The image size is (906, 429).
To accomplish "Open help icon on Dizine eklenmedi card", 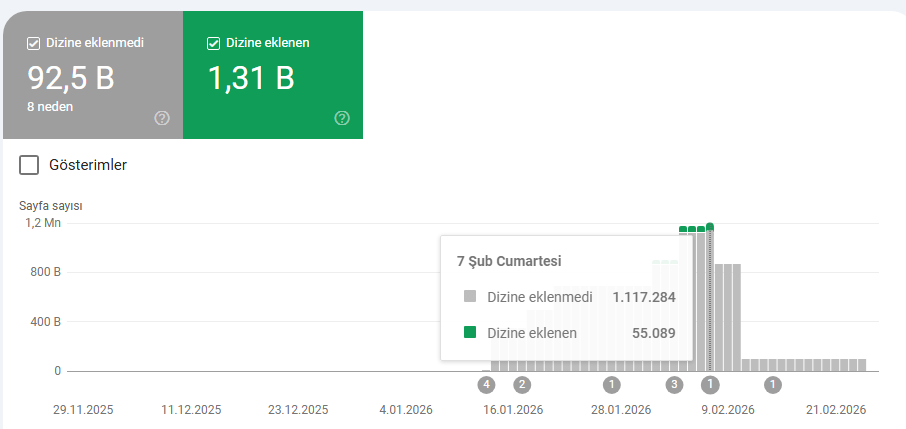I will (x=162, y=118).
